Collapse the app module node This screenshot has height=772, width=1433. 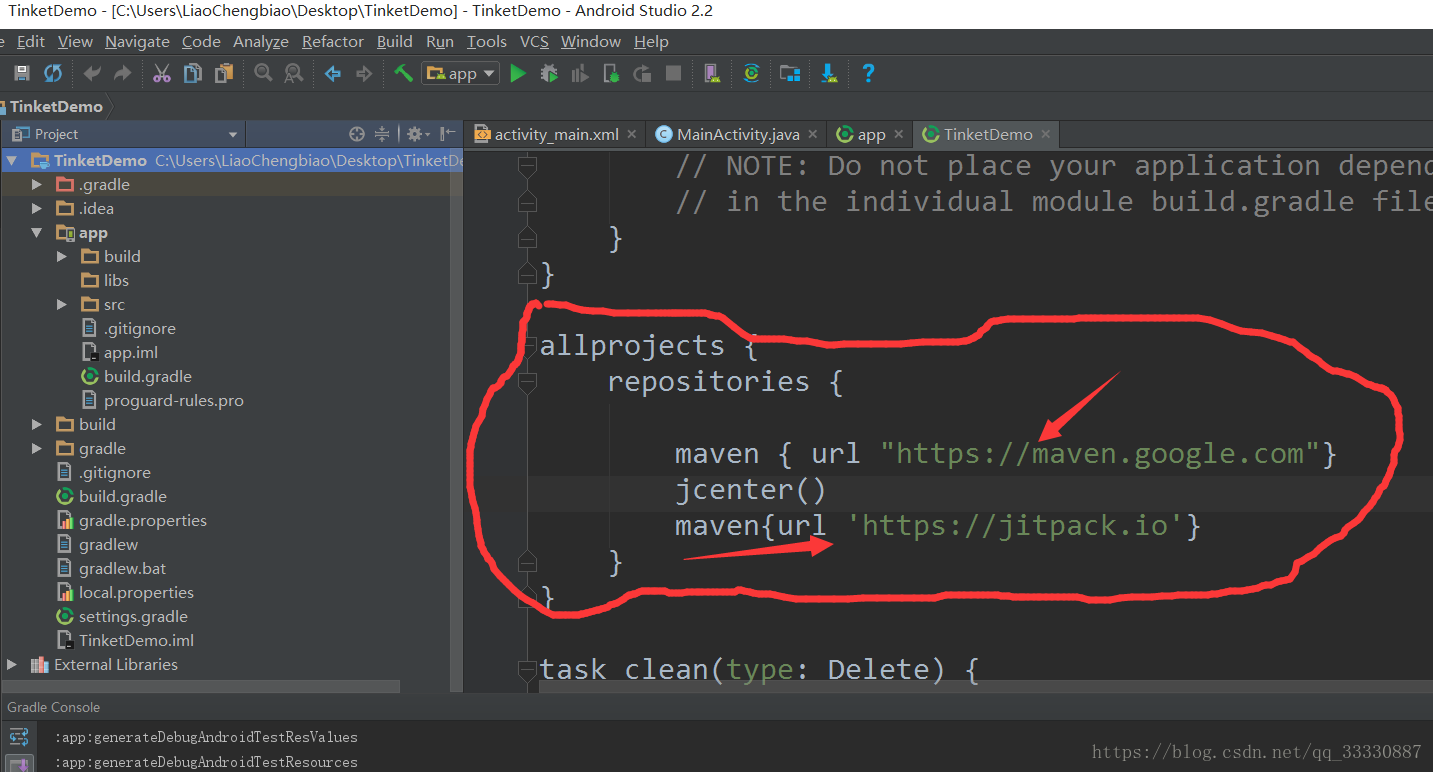tap(37, 232)
